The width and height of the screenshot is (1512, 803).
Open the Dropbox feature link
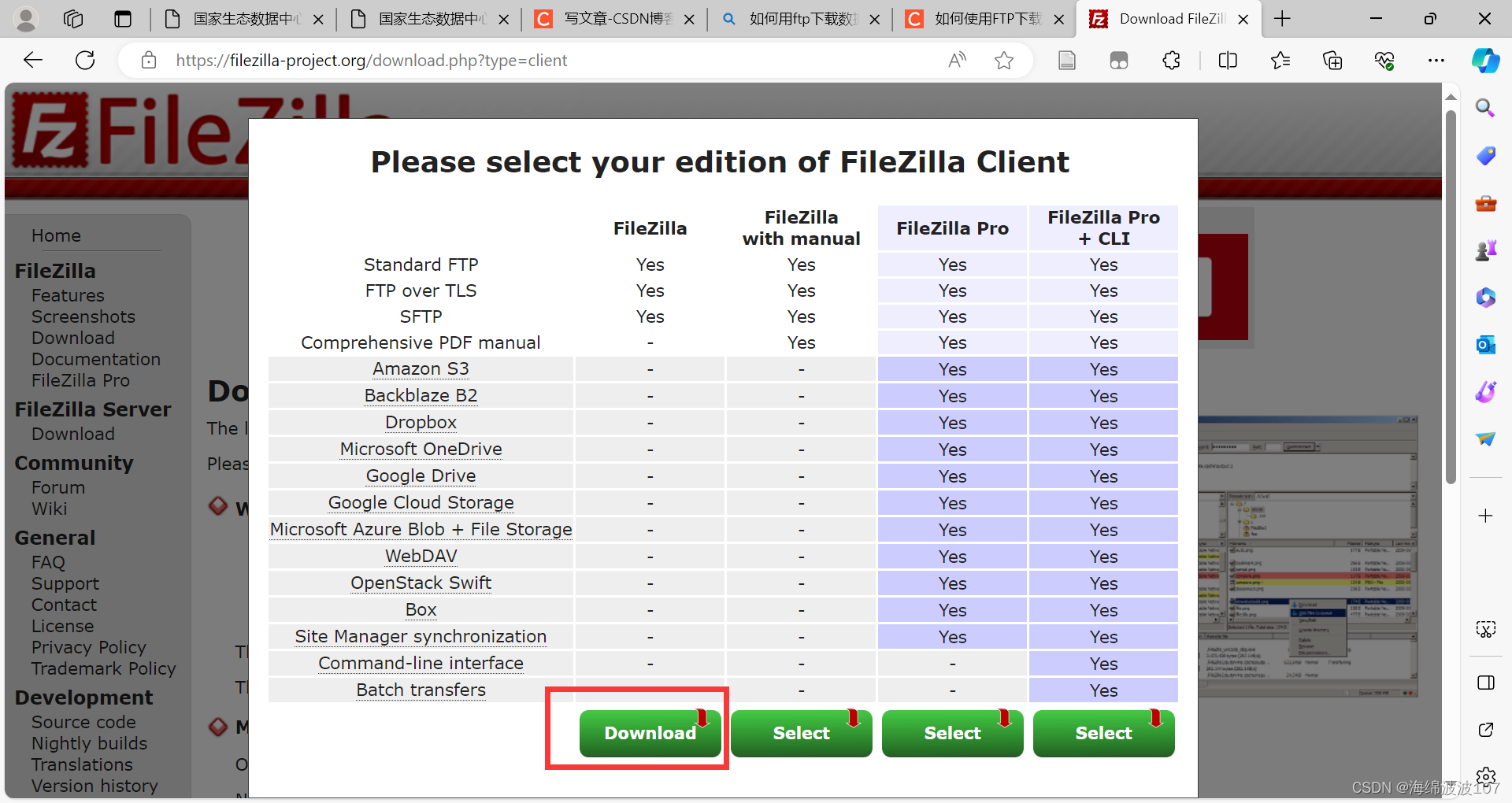[x=421, y=423]
